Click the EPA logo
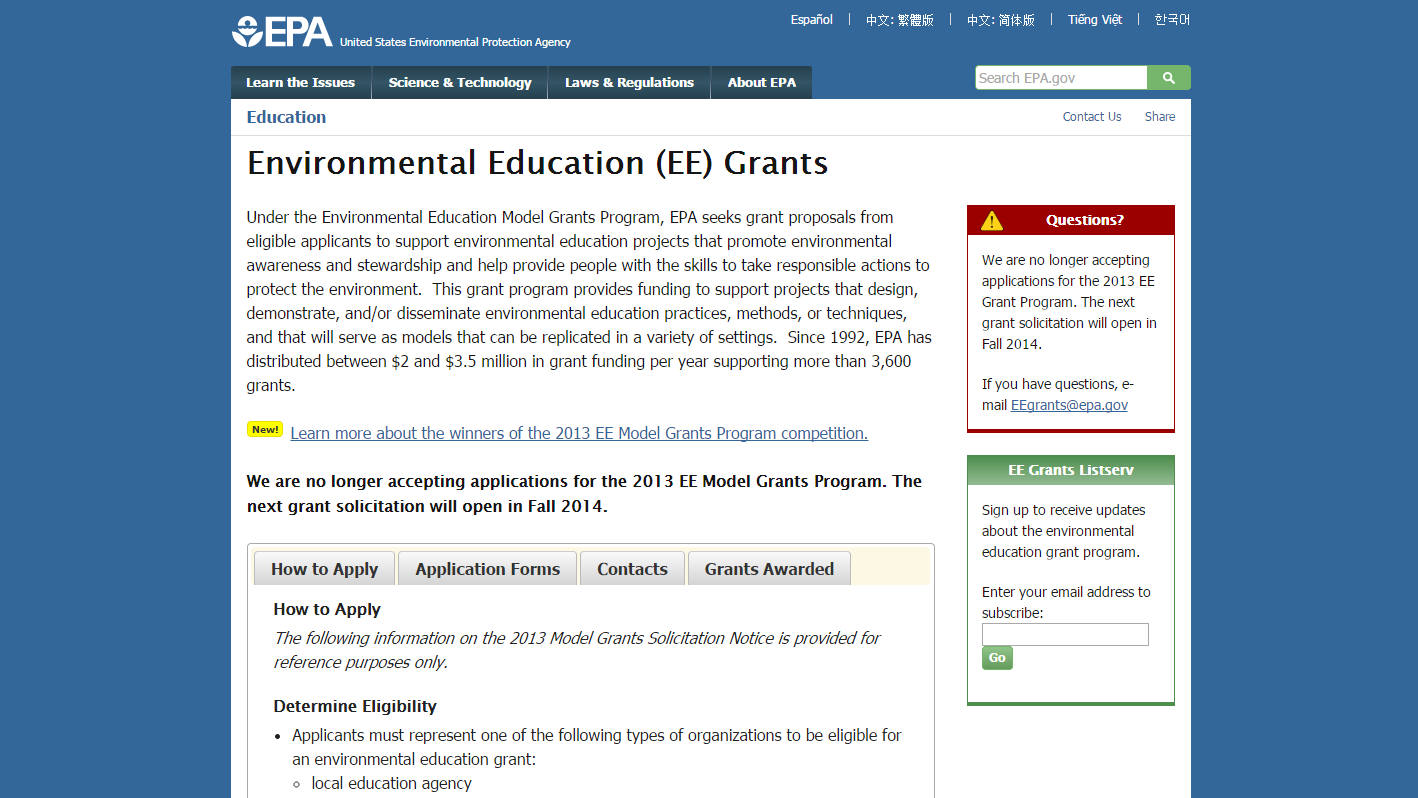 pos(282,31)
